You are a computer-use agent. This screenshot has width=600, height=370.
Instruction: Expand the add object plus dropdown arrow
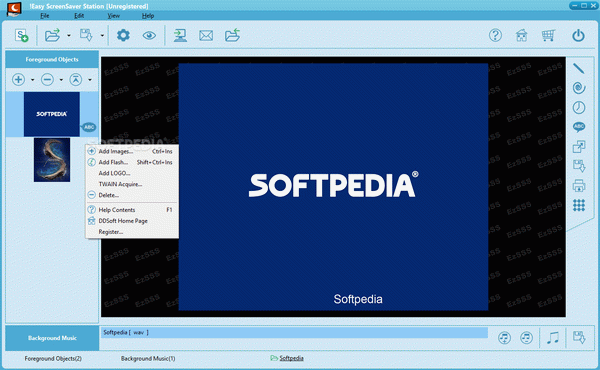point(33,80)
